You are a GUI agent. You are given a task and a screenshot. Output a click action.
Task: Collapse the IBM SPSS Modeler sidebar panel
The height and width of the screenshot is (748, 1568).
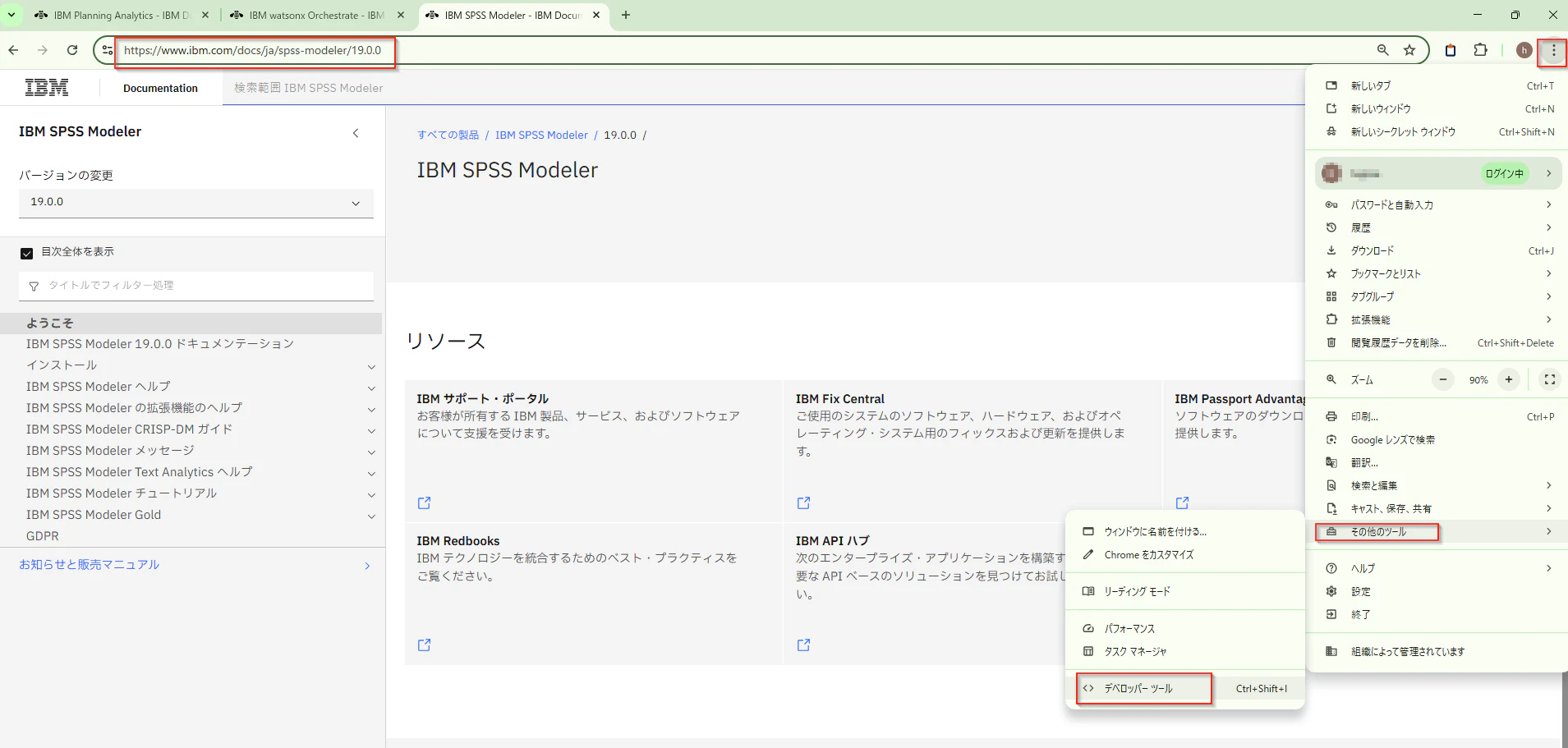356,133
